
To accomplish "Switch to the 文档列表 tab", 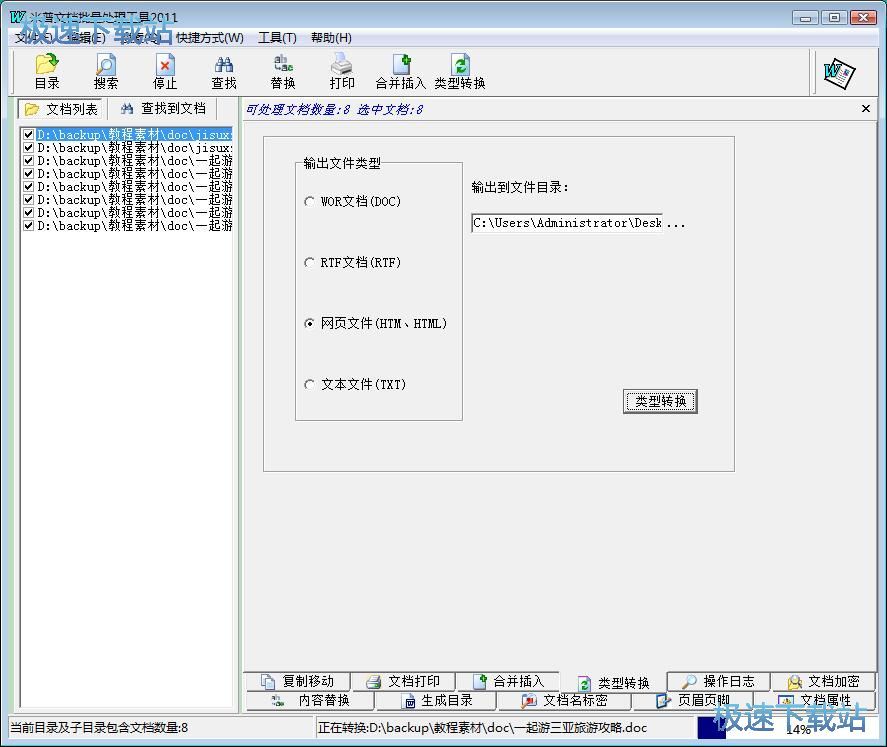I will pos(61,109).
